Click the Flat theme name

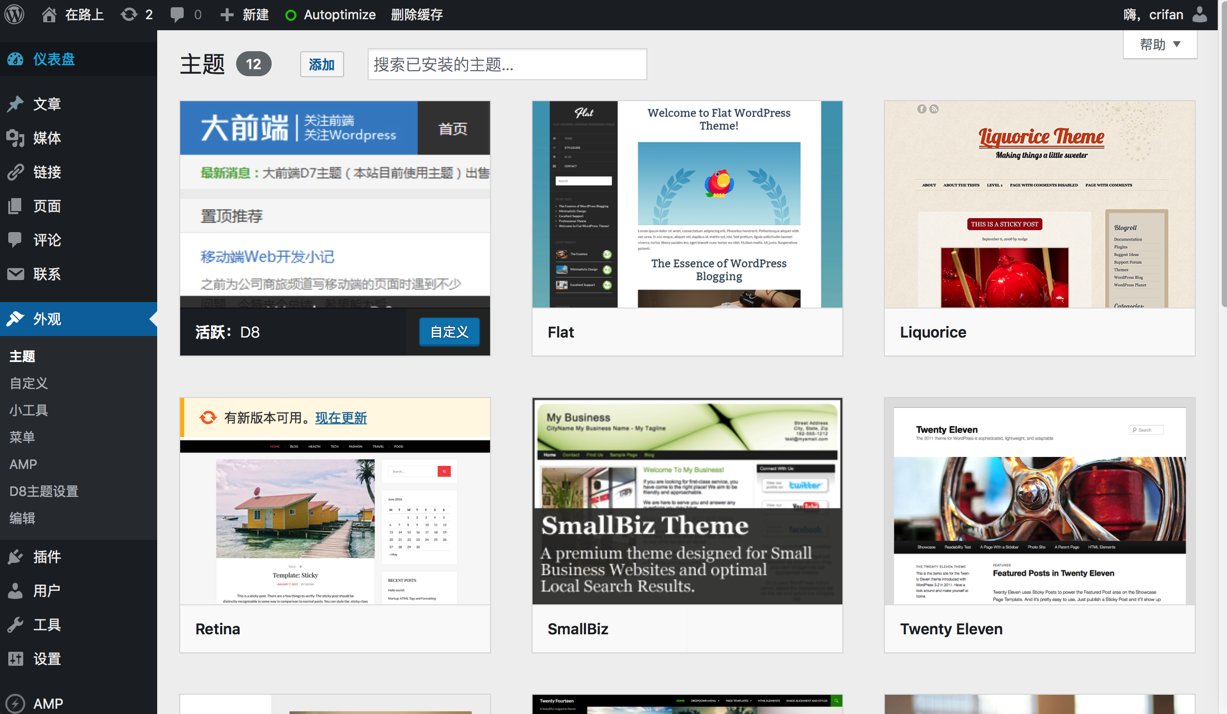pyautogui.click(x=561, y=332)
